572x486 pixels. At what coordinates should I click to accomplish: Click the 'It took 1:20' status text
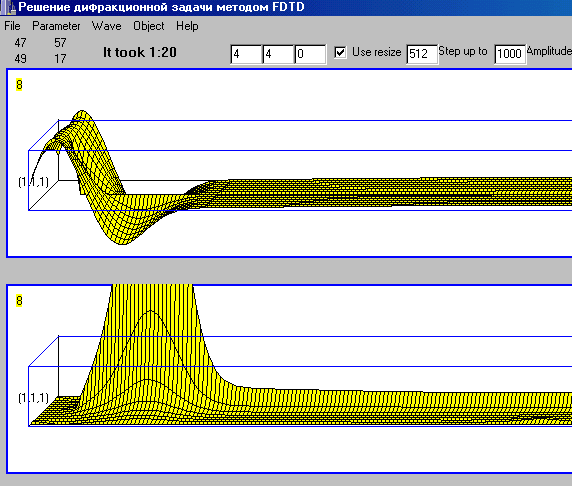[x=140, y=52]
